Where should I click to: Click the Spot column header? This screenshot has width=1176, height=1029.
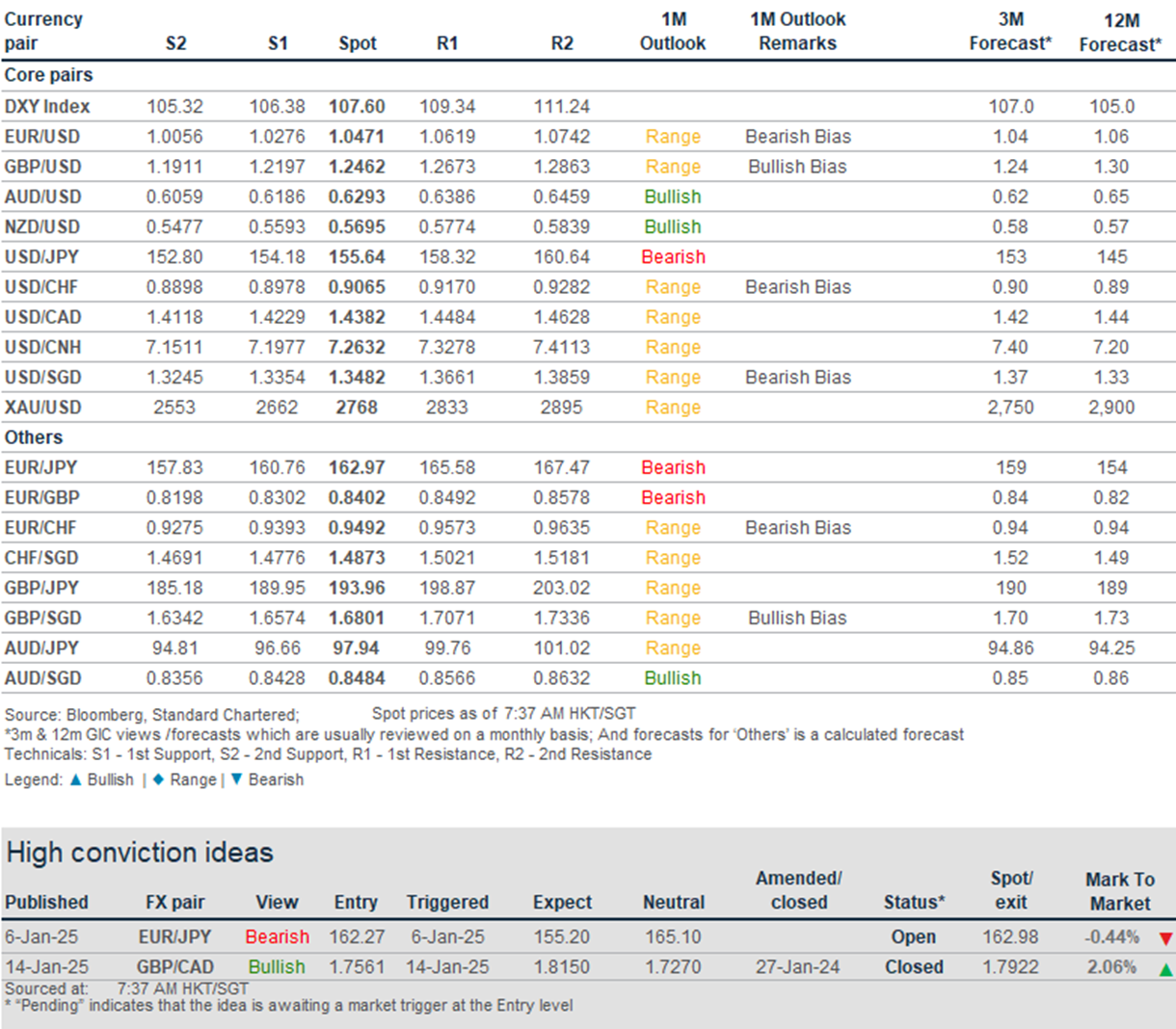pos(358,43)
